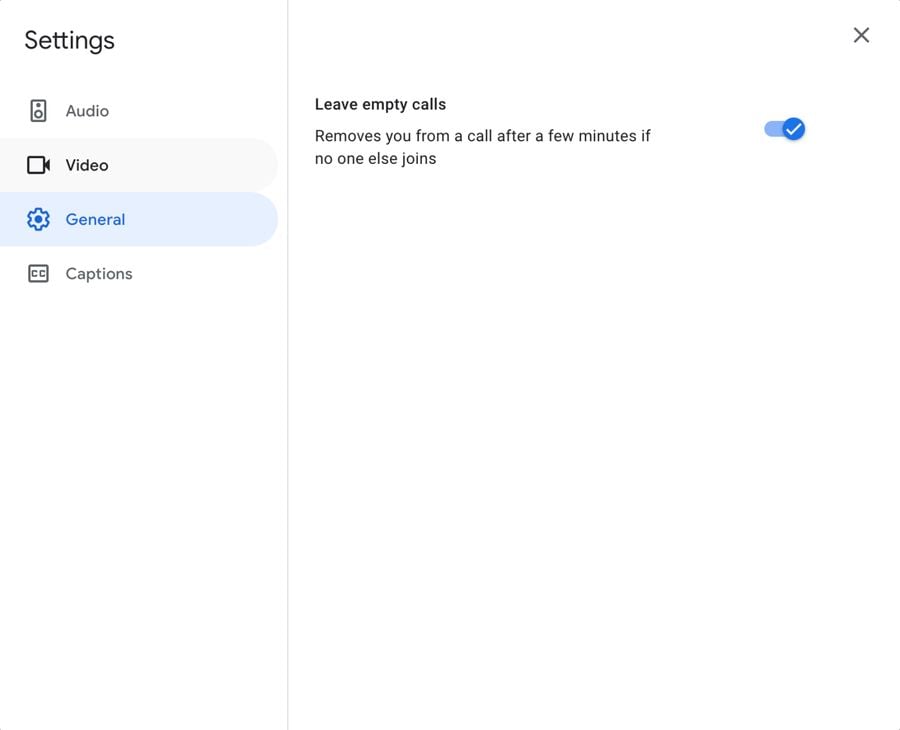Dismiss the Settings dialog with the X
The image size is (900, 730).
pyautogui.click(x=861, y=35)
